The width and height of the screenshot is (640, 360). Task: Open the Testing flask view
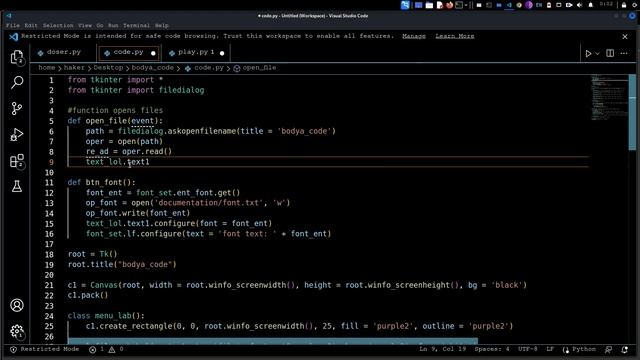point(17,187)
